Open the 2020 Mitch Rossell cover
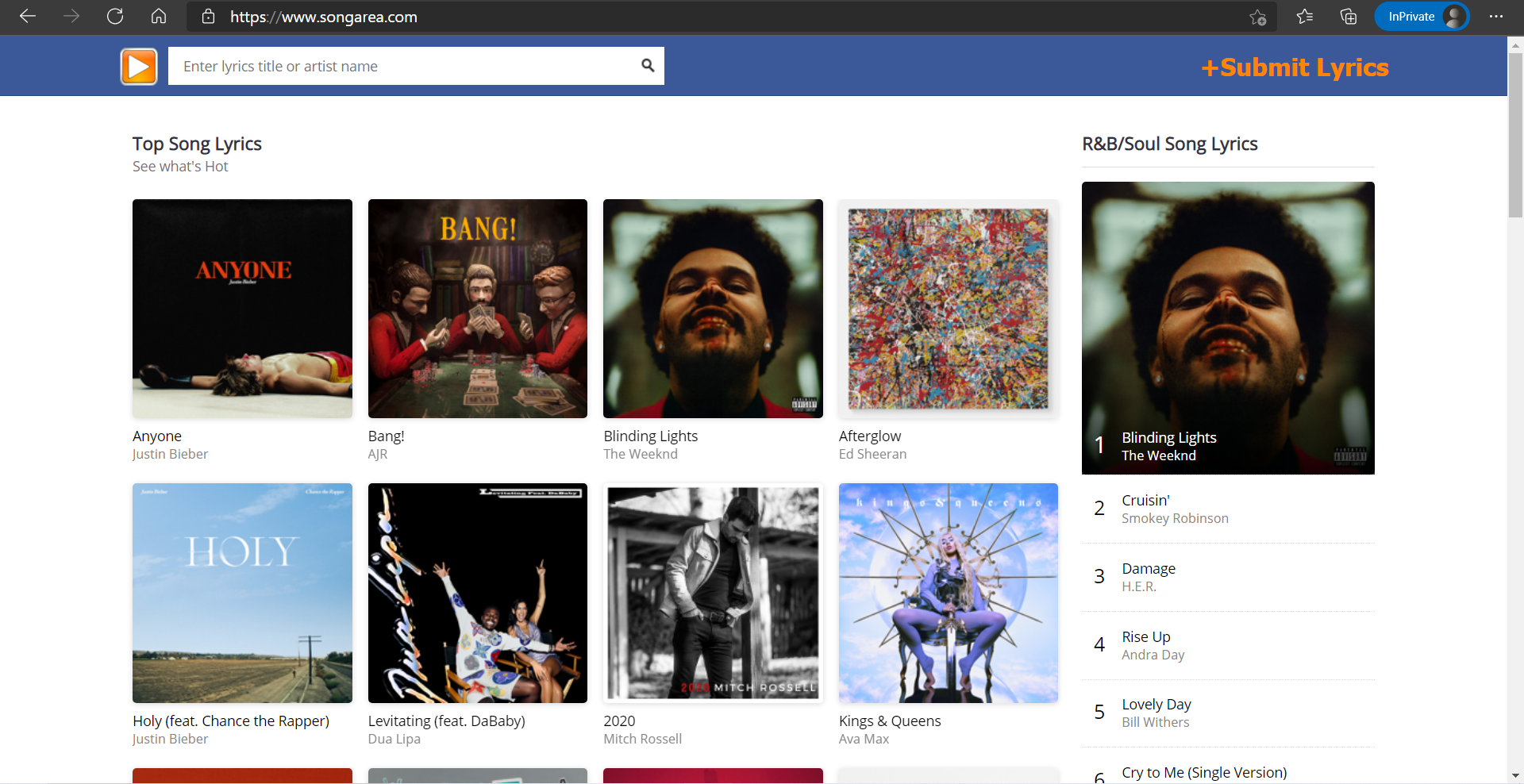1524x784 pixels. pos(713,593)
